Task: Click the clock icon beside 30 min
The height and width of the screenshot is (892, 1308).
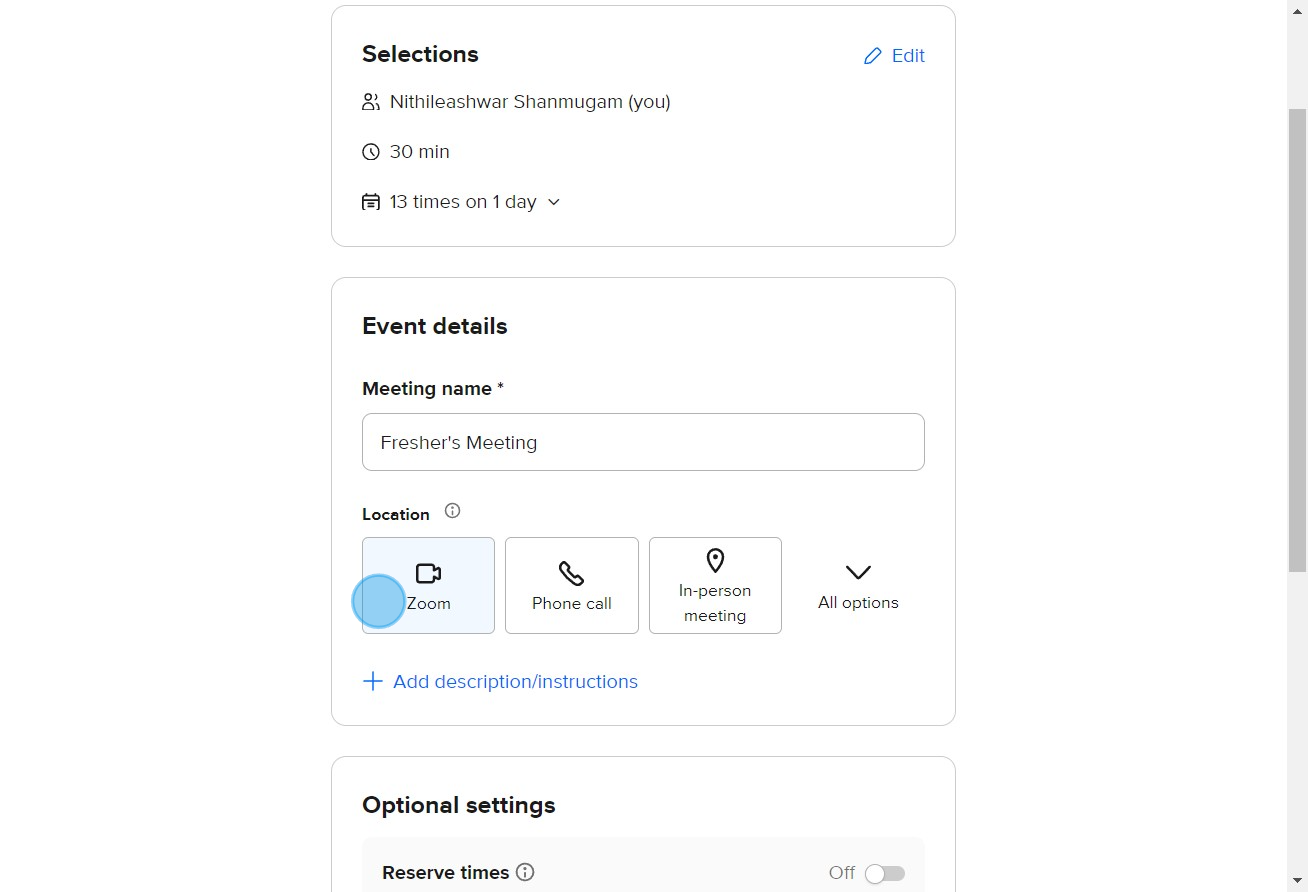Action: point(371,152)
